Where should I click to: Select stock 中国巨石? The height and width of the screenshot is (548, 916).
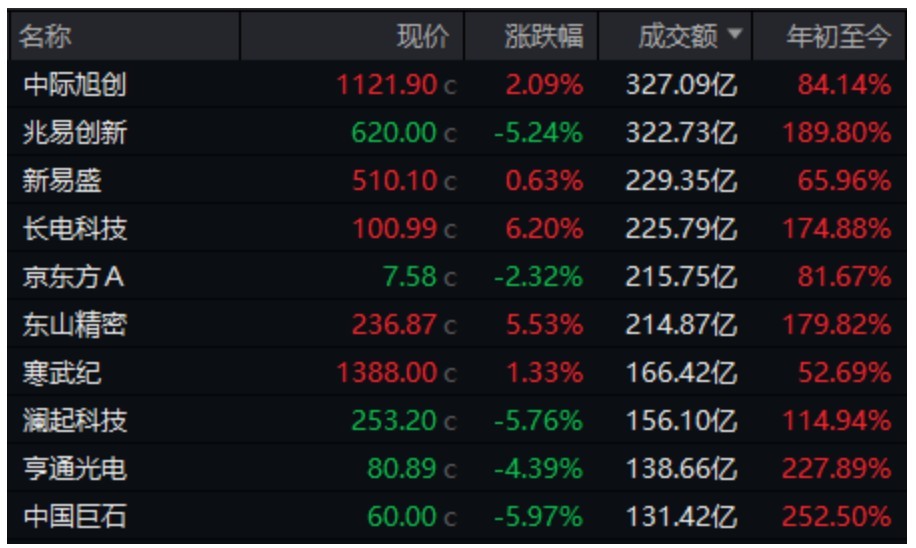point(75,516)
